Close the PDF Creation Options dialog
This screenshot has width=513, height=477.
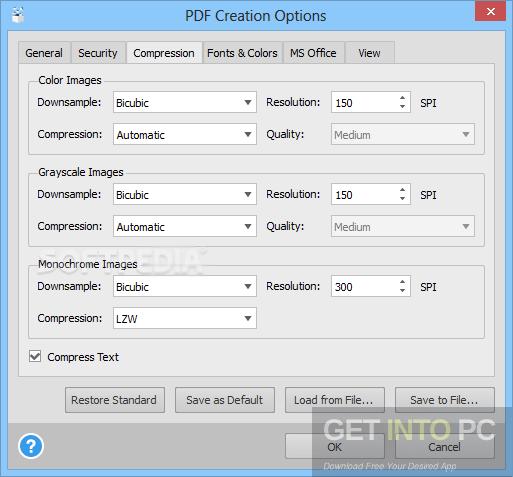click(x=490, y=12)
